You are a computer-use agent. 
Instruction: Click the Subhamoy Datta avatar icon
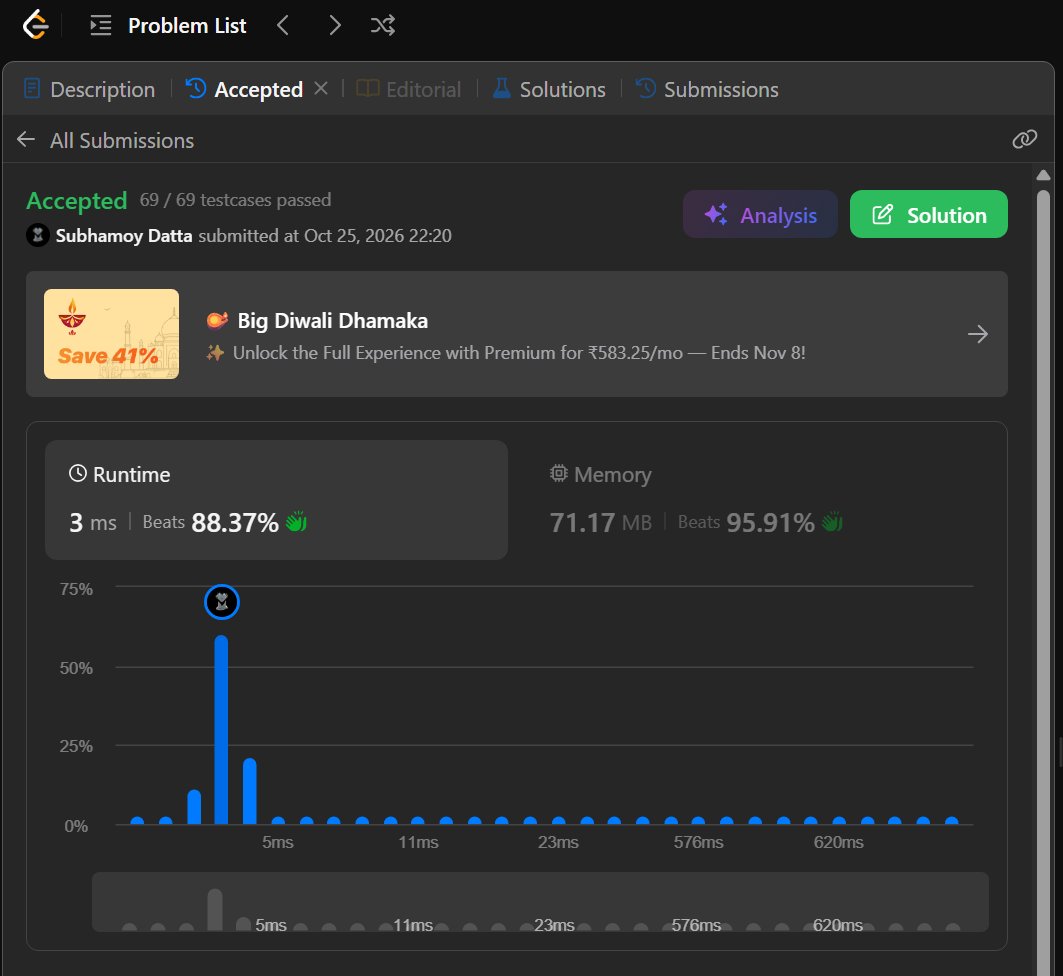[x=38, y=236]
